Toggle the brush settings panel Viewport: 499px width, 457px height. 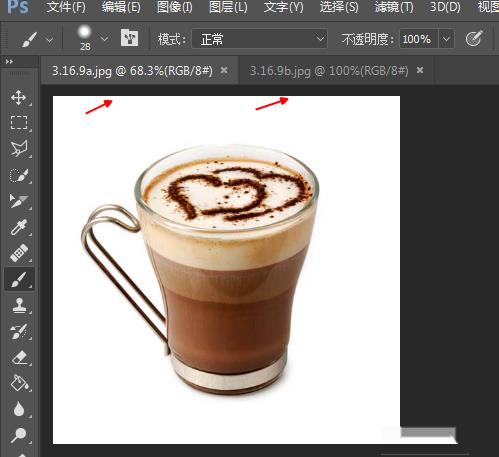129,37
